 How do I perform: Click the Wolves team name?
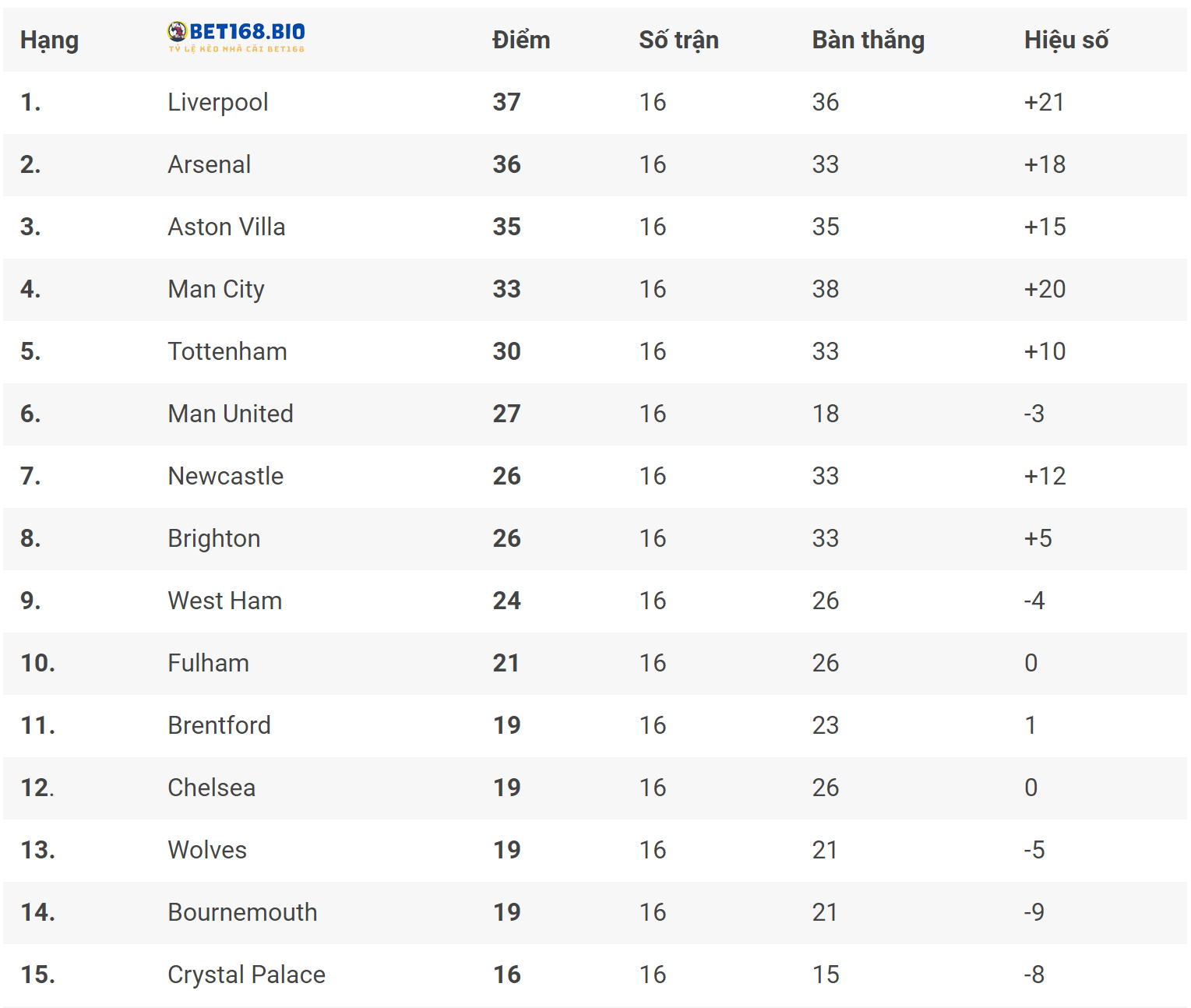point(207,850)
